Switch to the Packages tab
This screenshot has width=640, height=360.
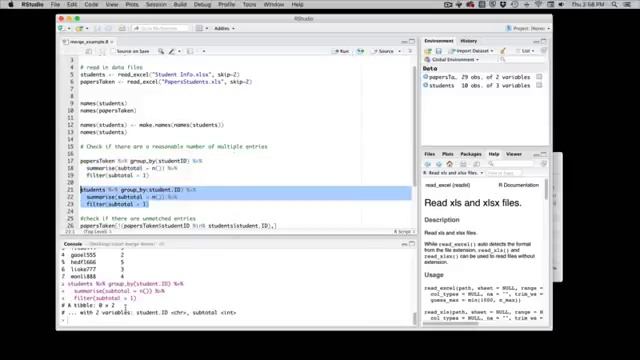471,154
